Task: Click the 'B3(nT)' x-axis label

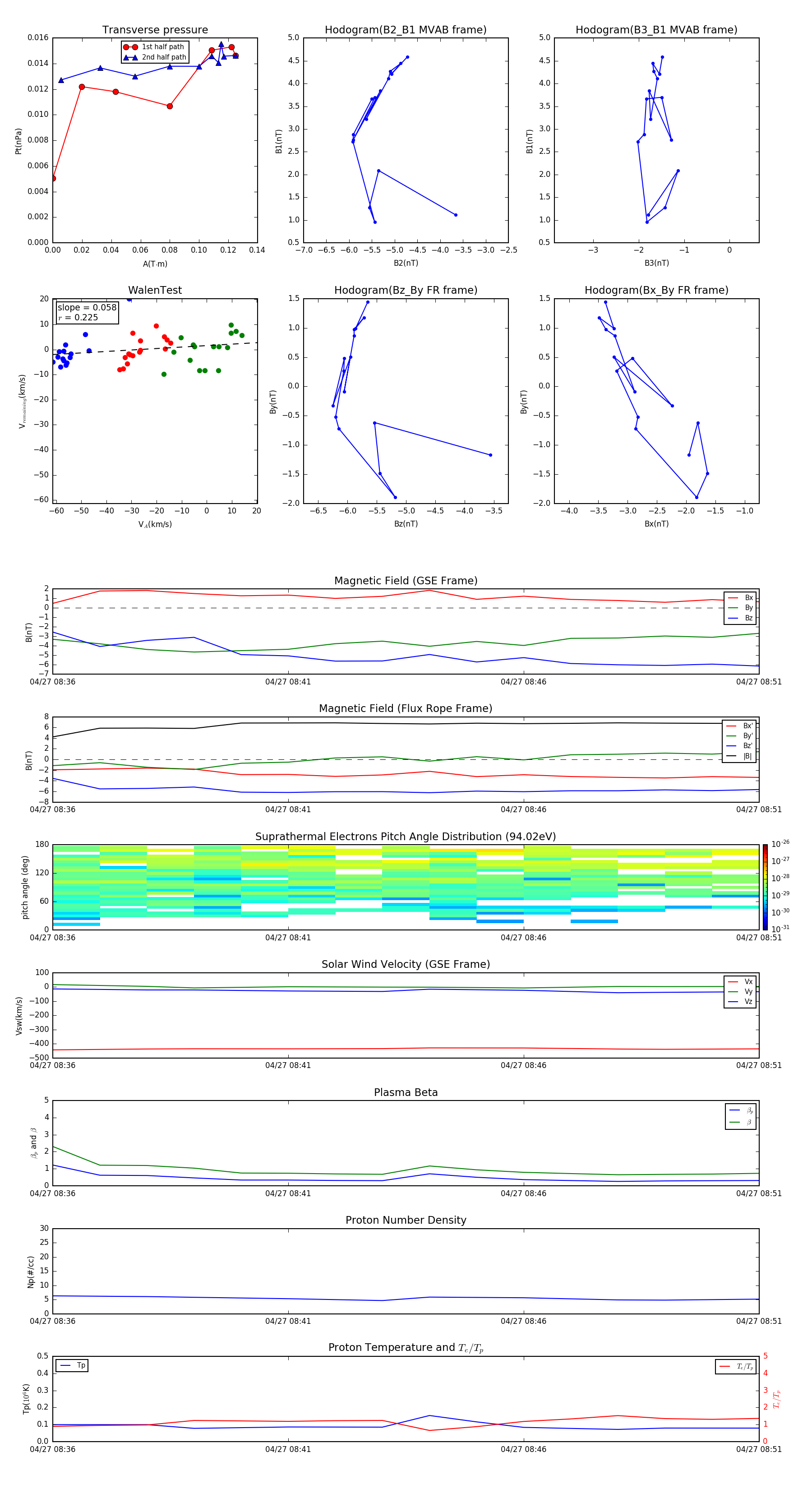Action: pyautogui.click(x=656, y=263)
